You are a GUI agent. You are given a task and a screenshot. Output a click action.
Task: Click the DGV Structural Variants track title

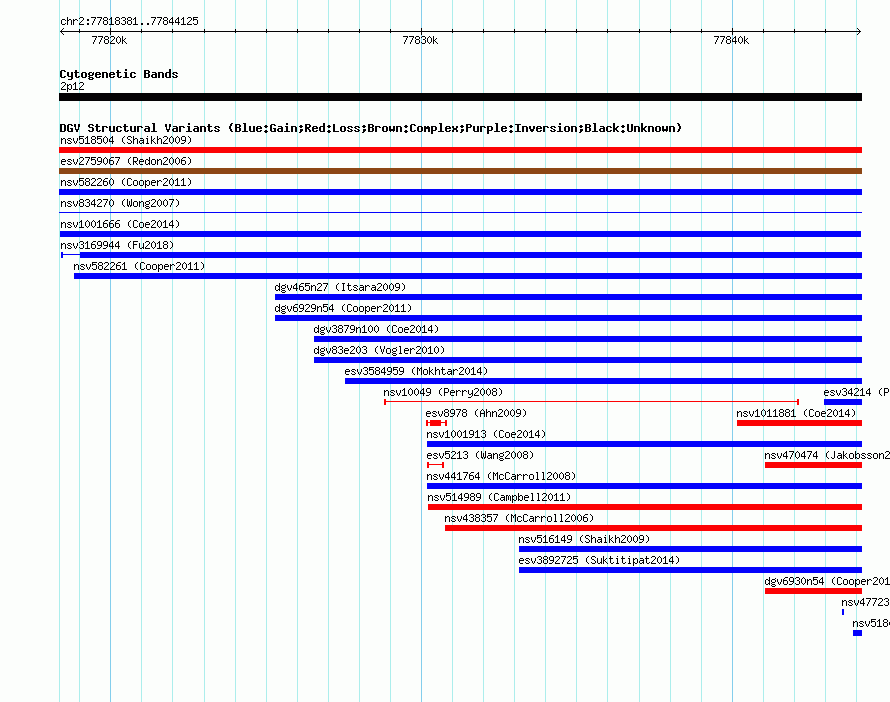point(370,128)
